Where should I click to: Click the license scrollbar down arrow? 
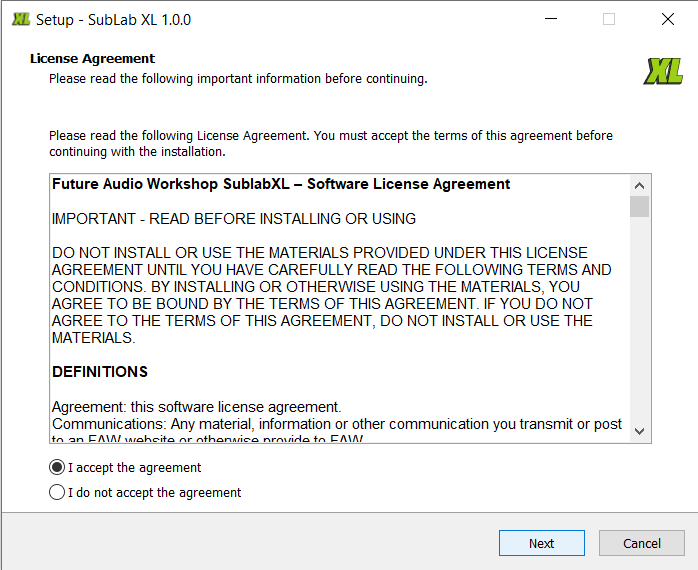tap(640, 431)
